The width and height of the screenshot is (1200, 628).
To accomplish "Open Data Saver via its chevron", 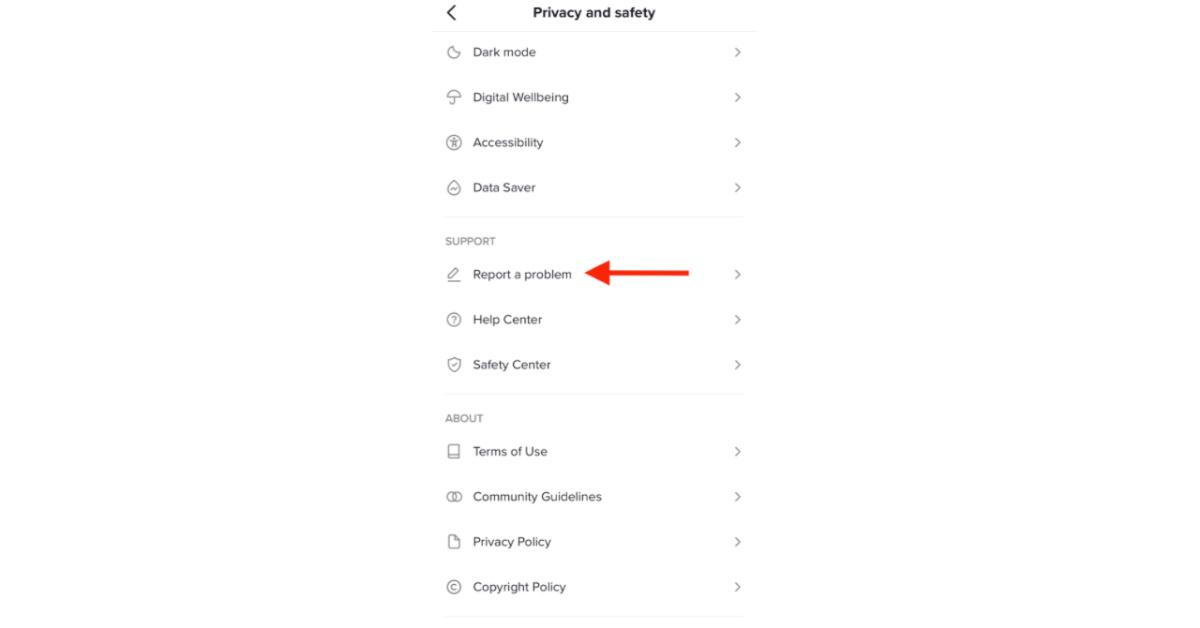I will pyautogui.click(x=737, y=187).
